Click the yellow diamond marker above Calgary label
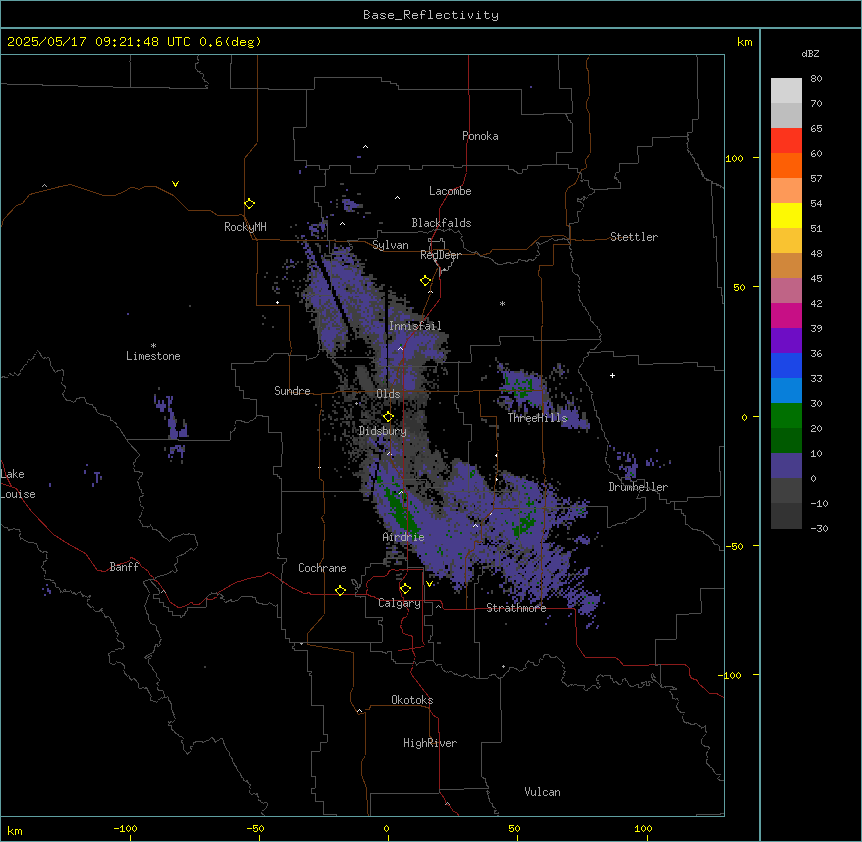Viewport: 862px width, 842px height. (x=405, y=589)
